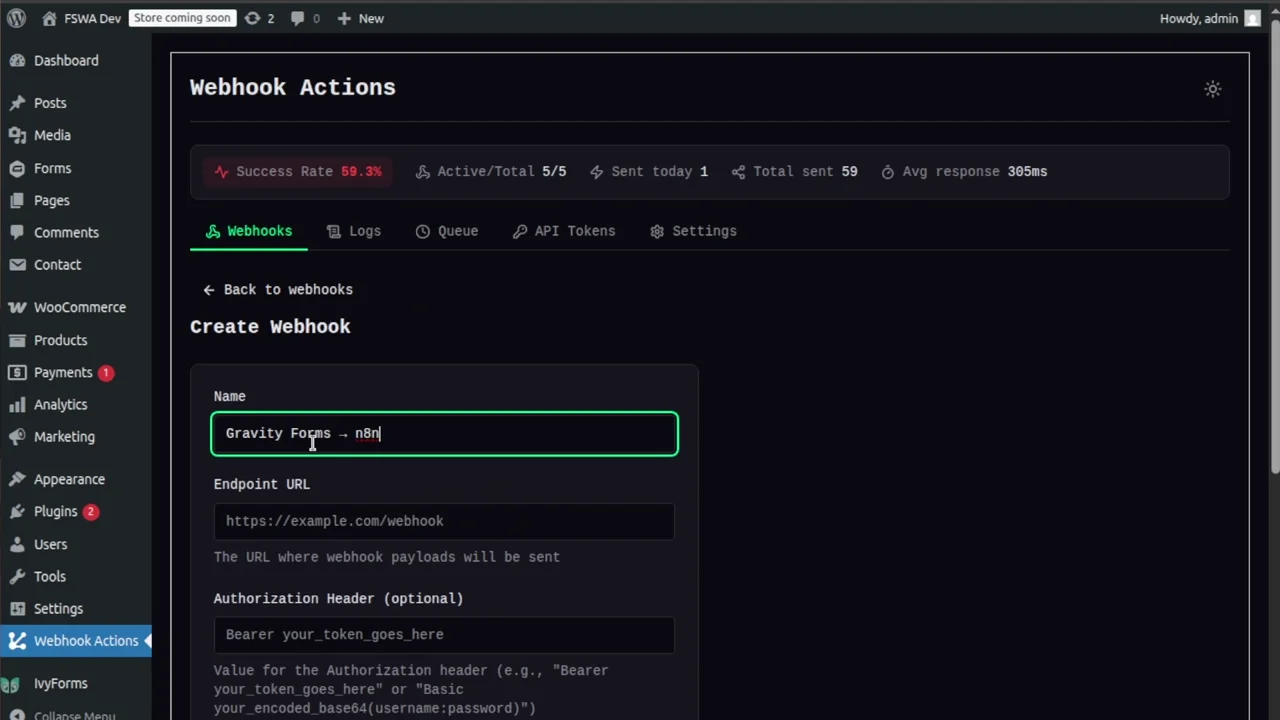Screen dimensions: 1280x720
Task: Click the Pages icon in sidebar
Action: pyautogui.click(x=17, y=200)
